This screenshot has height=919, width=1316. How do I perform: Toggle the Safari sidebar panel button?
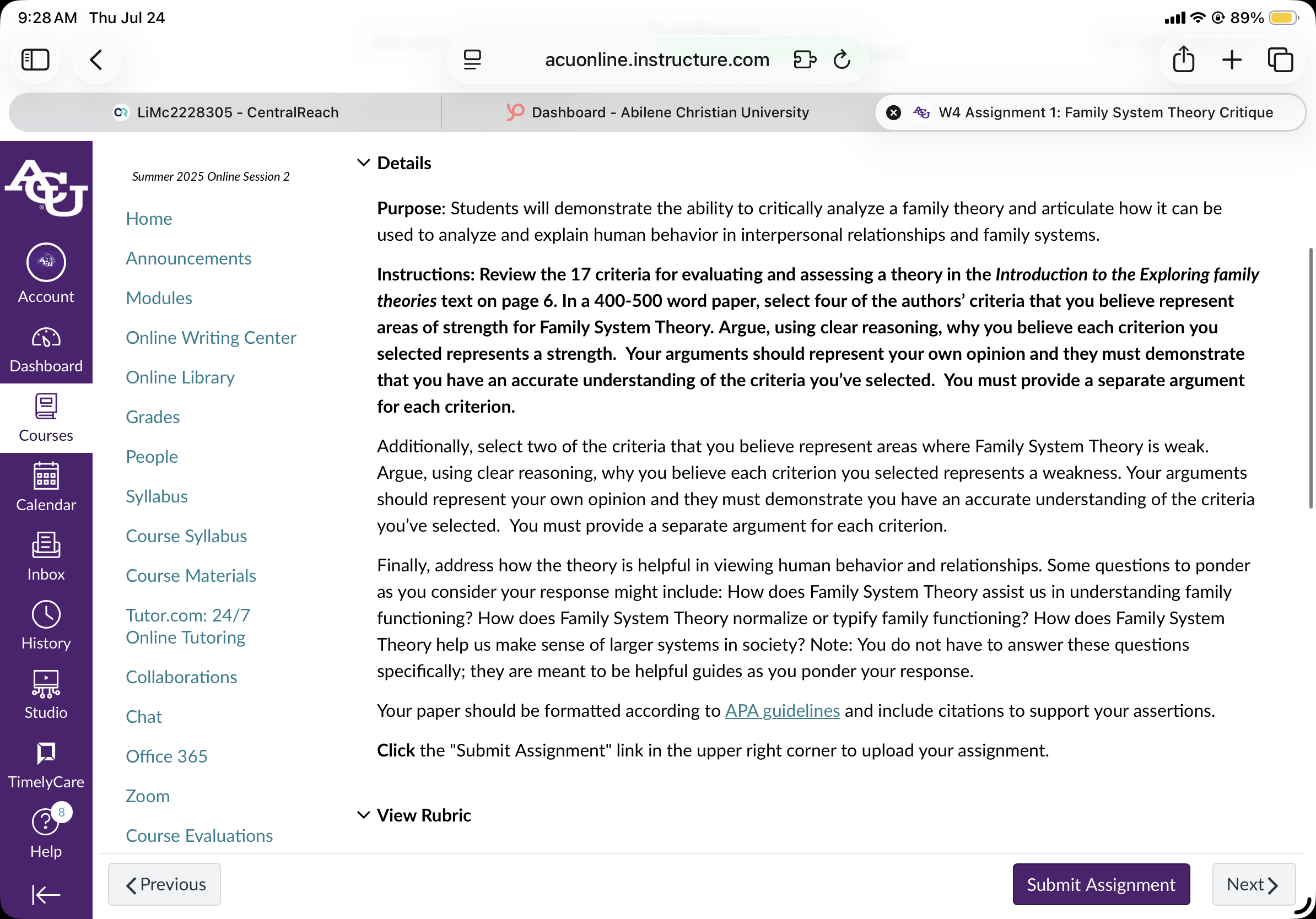(35, 60)
